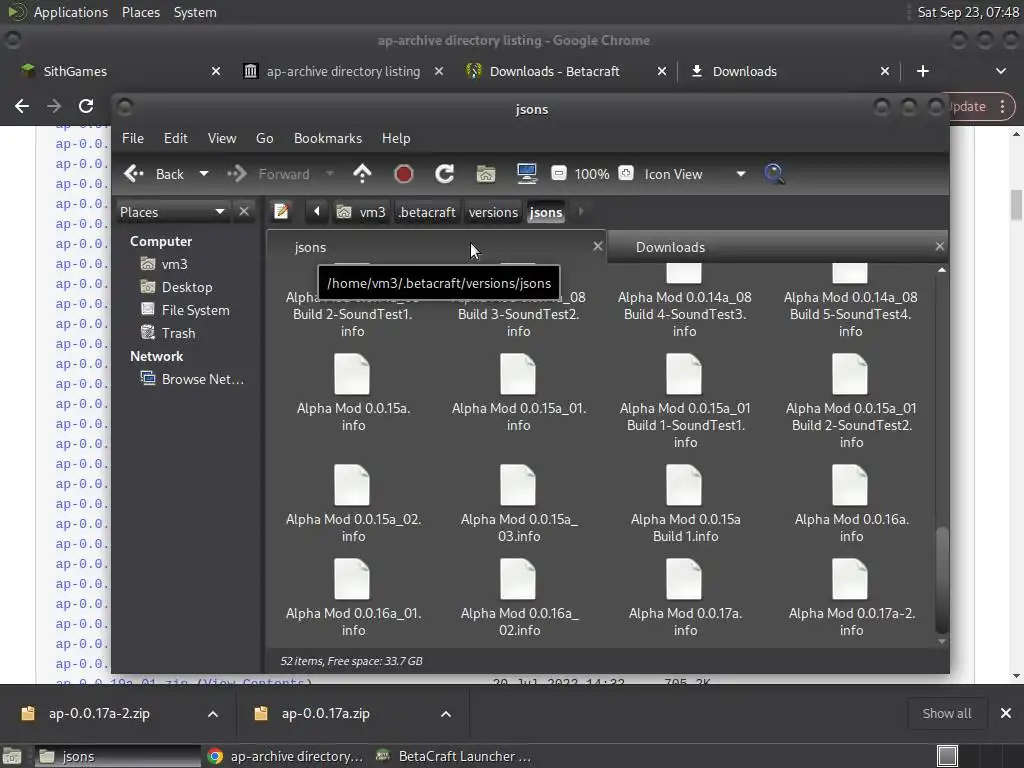Open the Go menu

click(x=264, y=138)
